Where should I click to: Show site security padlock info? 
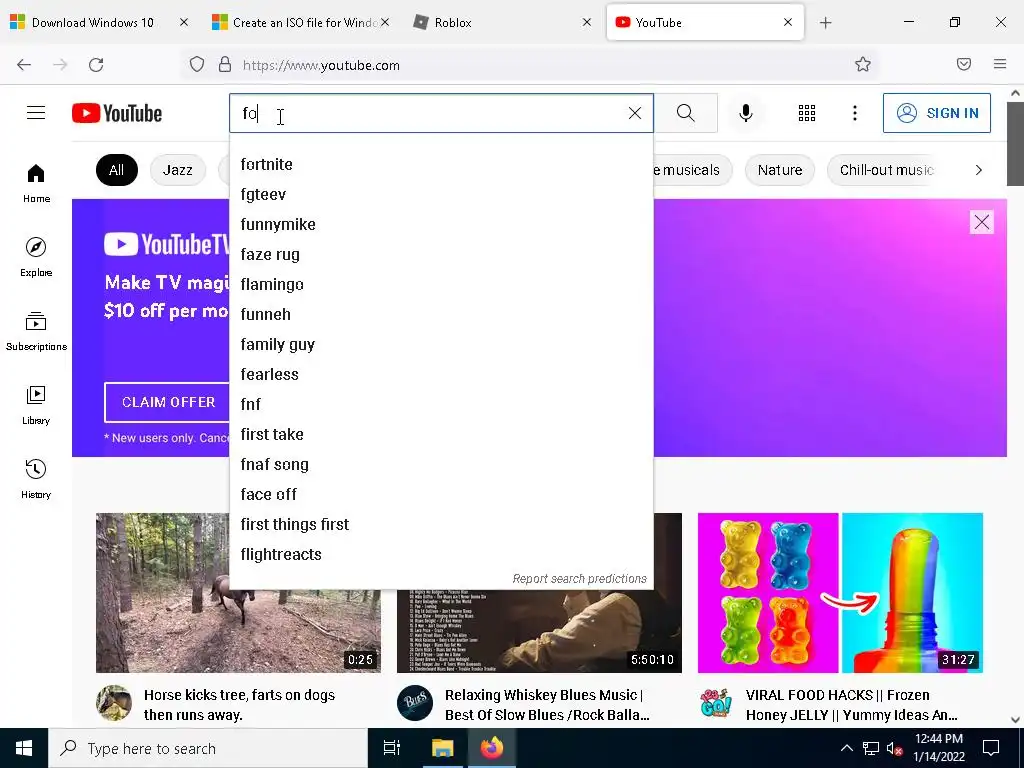tap(225, 65)
